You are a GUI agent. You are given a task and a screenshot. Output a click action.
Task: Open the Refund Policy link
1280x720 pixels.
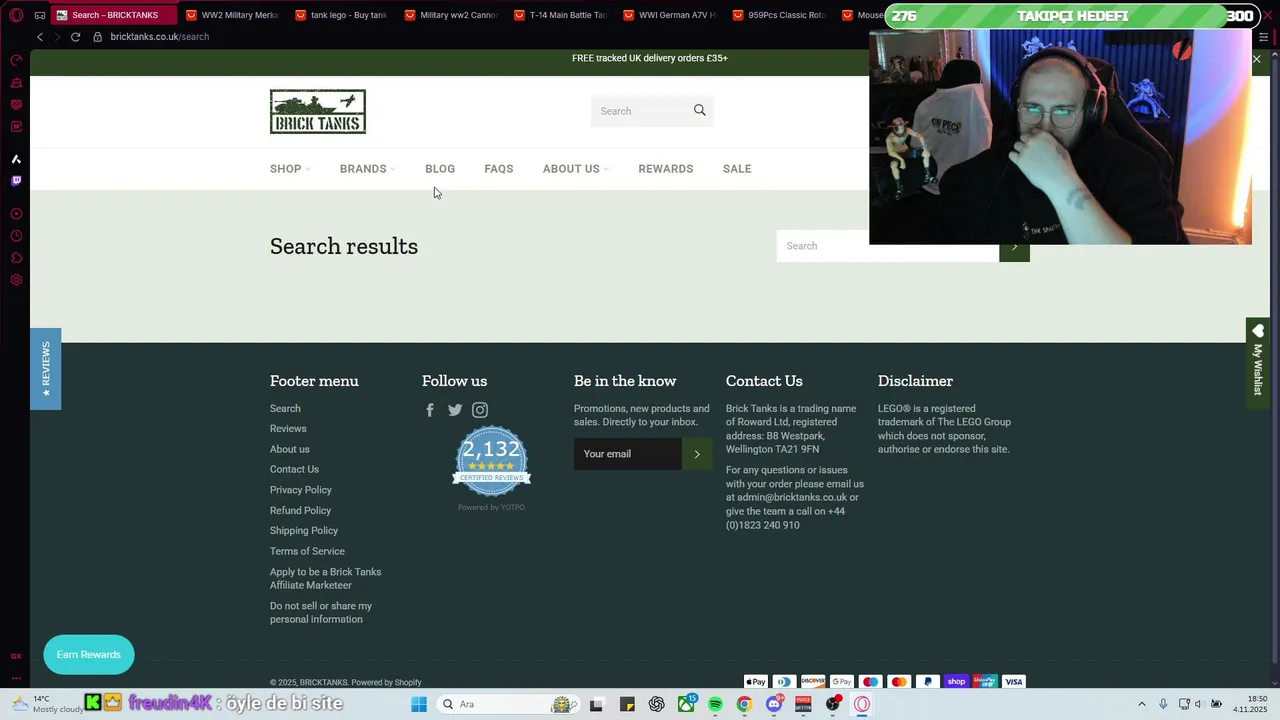coord(300,511)
